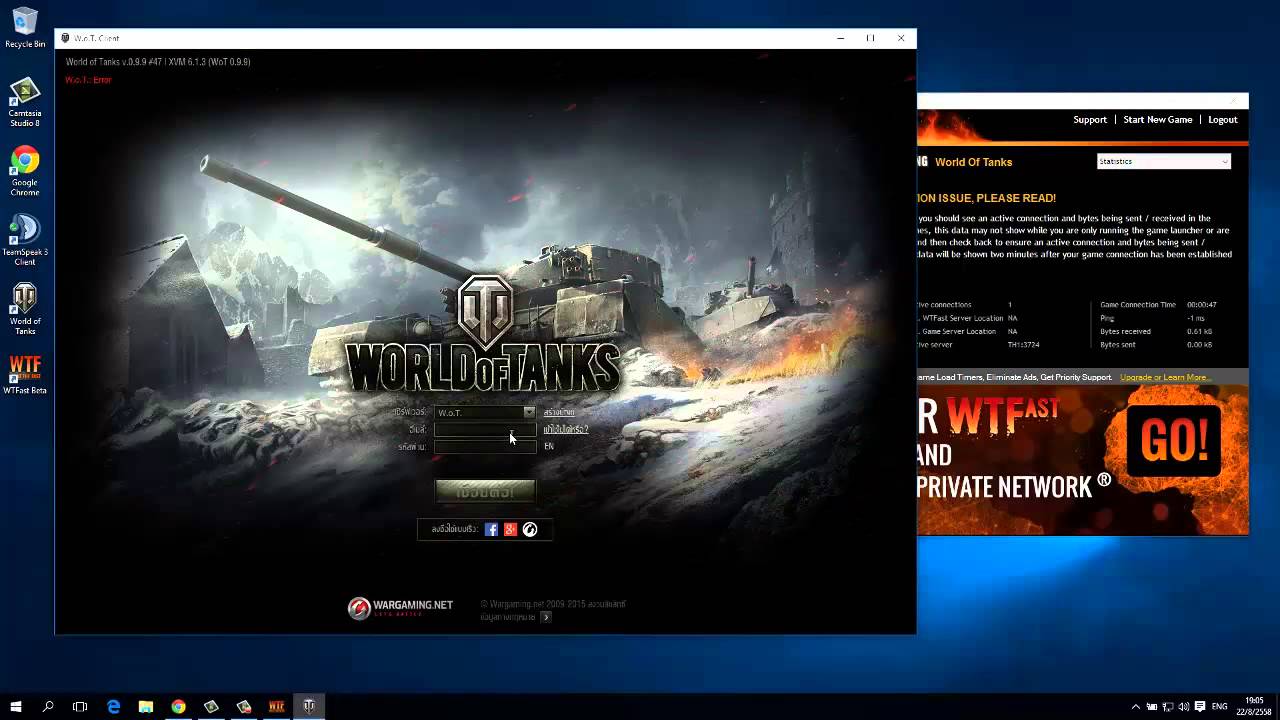Open Microsoft Edge from taskbar
The height and width of the screenshot is (720, 1280).
[x=114, y=706]
